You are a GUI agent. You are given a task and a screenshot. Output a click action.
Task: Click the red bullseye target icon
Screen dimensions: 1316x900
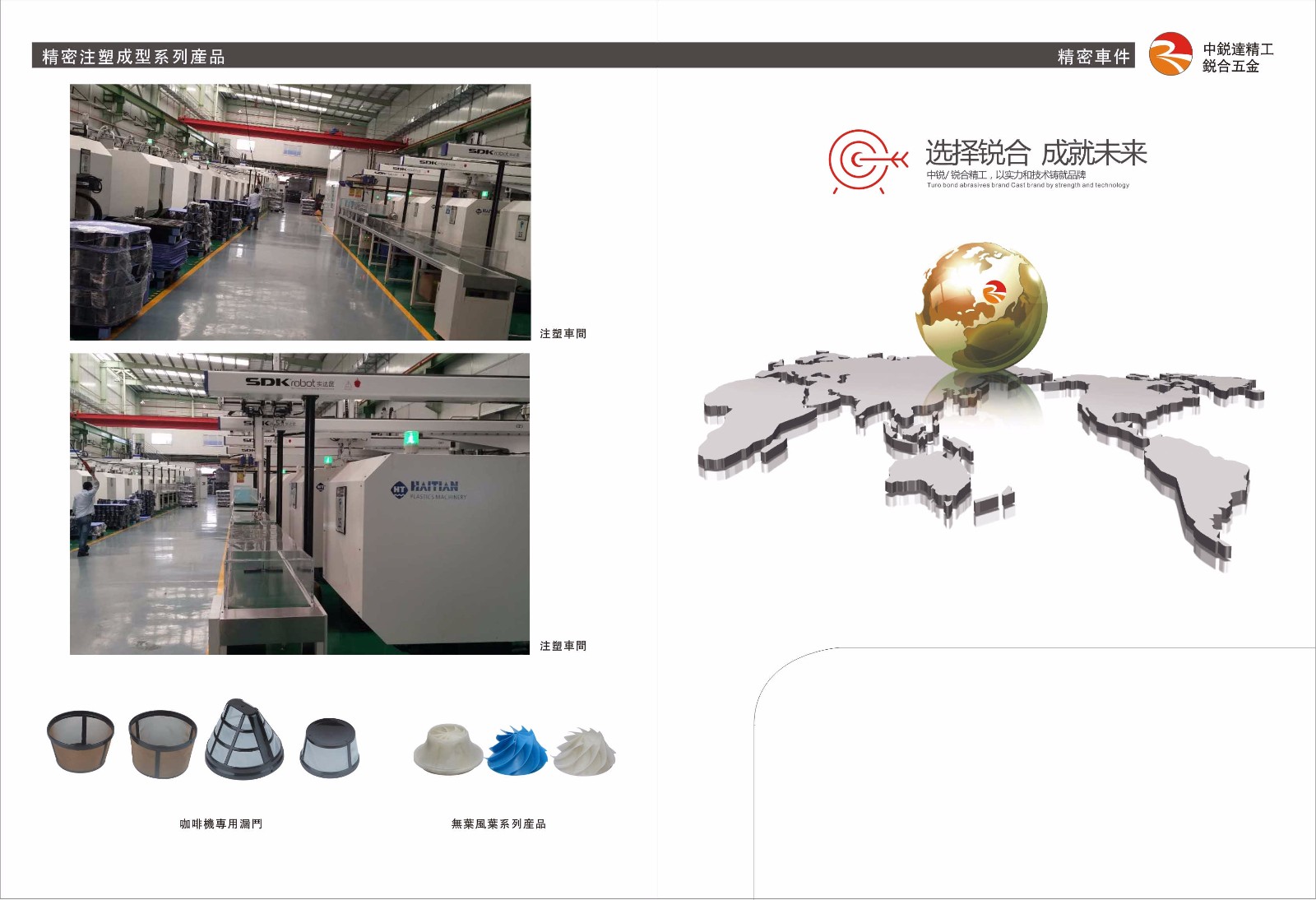(863, 160)
